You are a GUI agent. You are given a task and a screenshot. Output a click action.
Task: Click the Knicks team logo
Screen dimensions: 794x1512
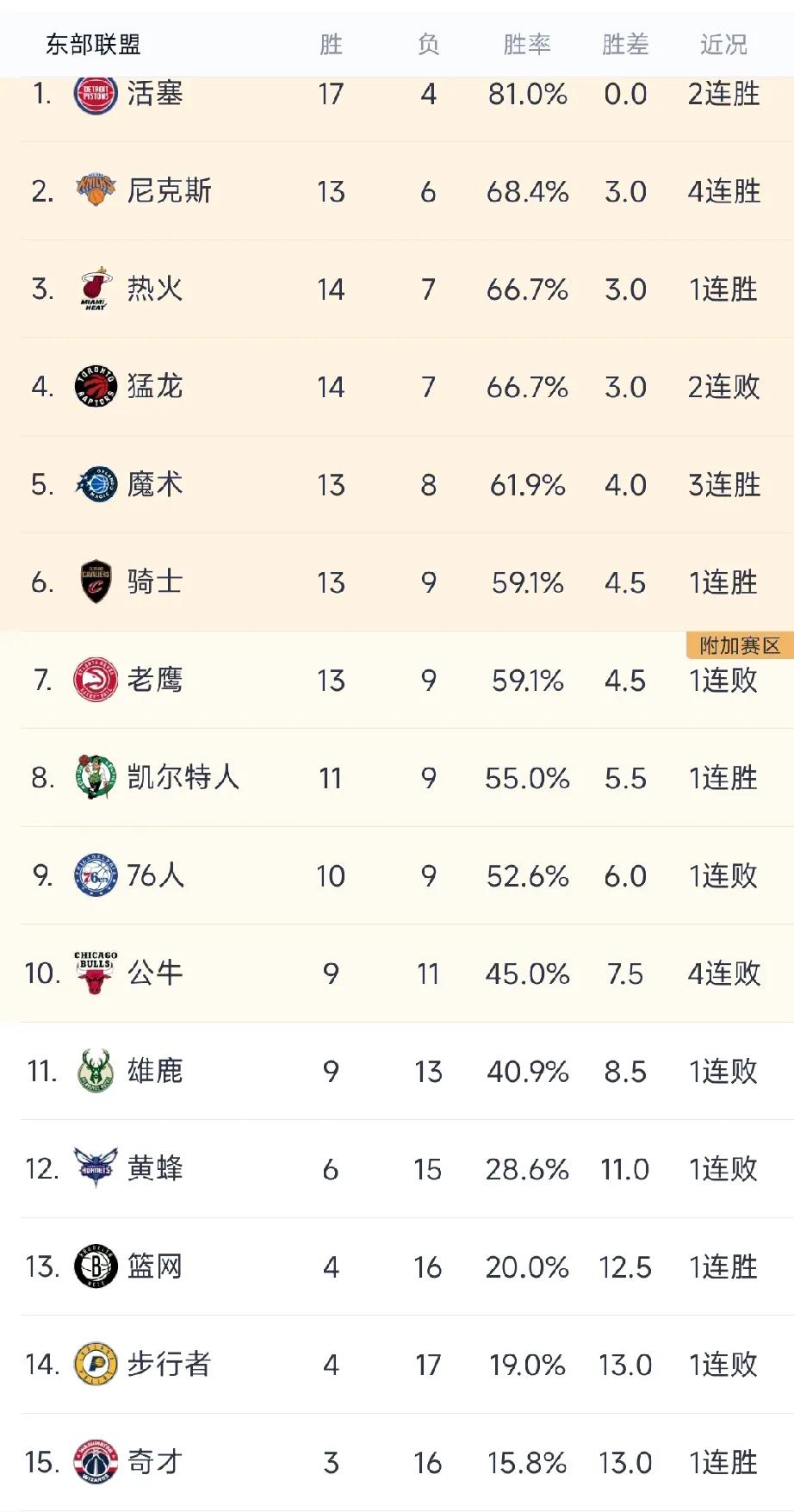pos(96,190)
